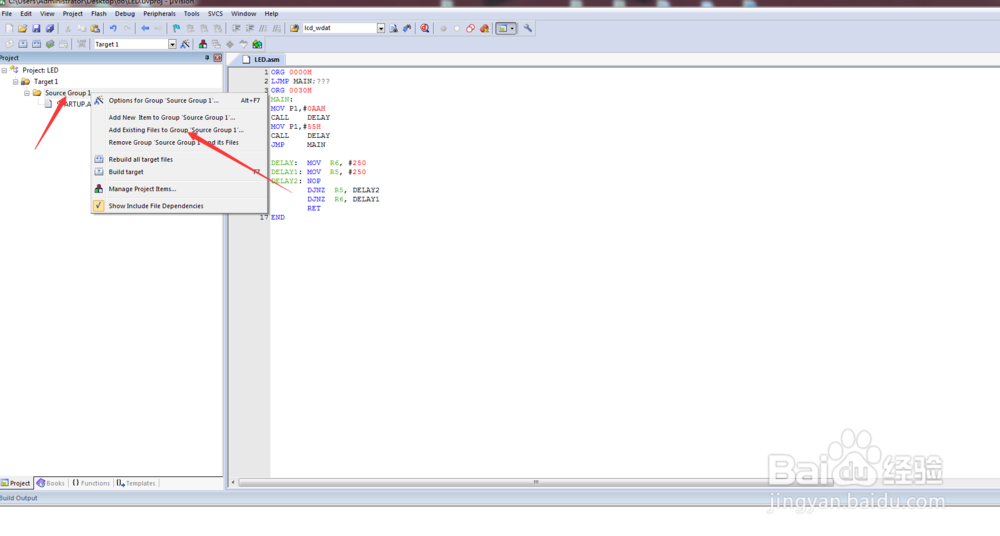Image resolution: width=1000 pixels, height=536 pixels.
Task: Open Manage Project Items colored blocks icon
Action: click(203, 44)
